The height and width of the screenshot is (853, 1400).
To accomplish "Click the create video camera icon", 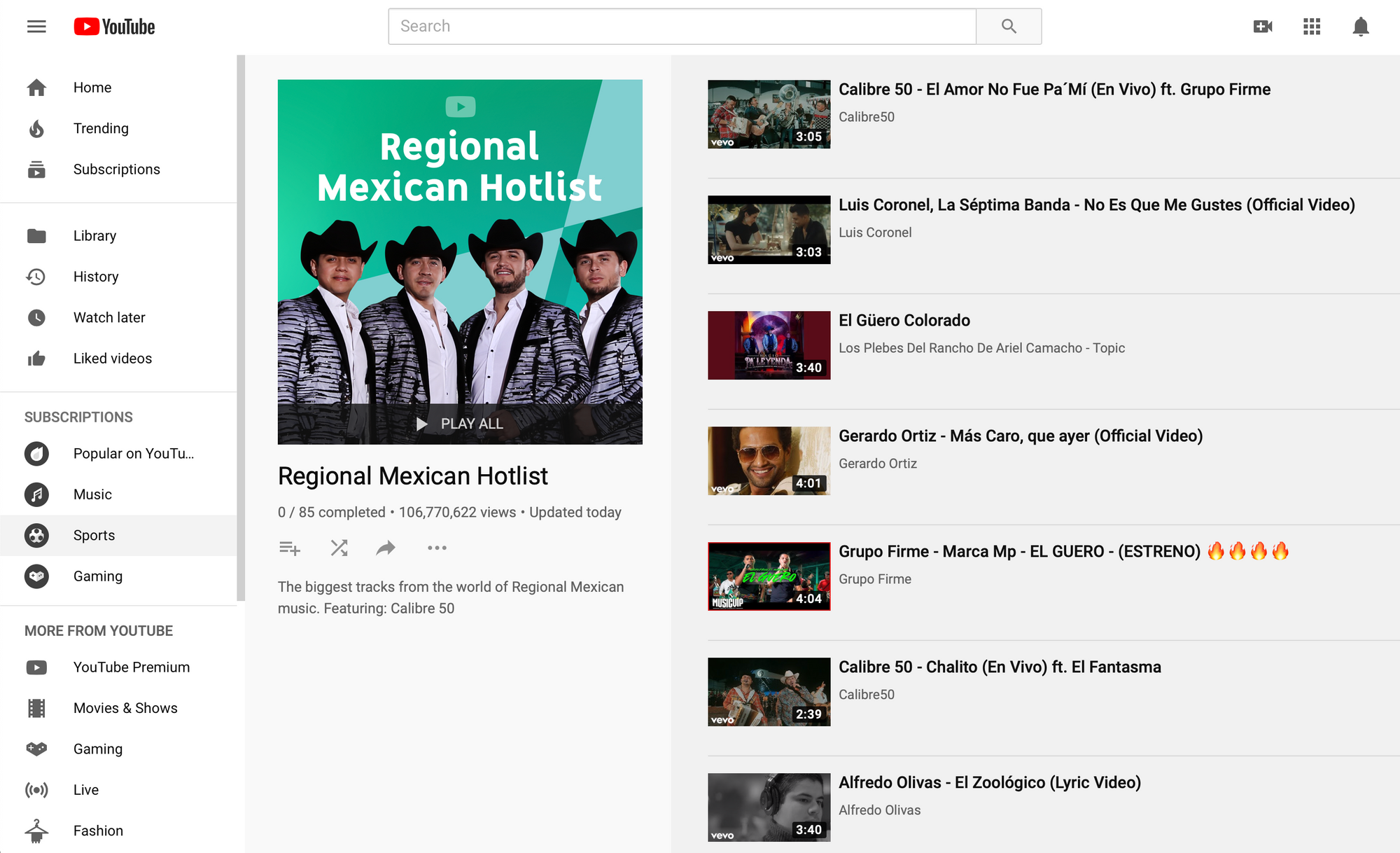I will [x=1262, y=27].
